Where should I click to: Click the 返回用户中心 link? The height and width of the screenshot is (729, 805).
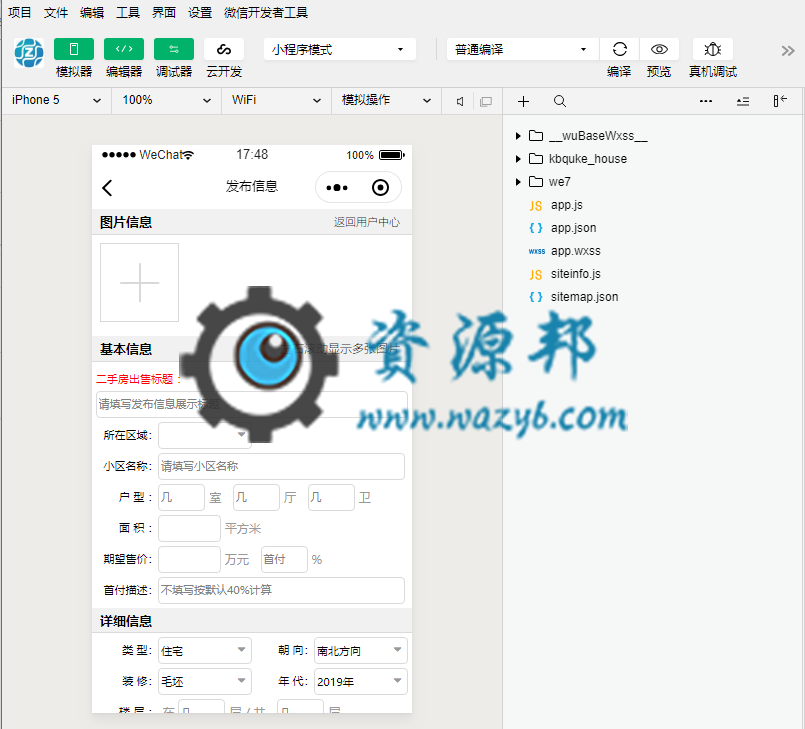click(367, 222)
